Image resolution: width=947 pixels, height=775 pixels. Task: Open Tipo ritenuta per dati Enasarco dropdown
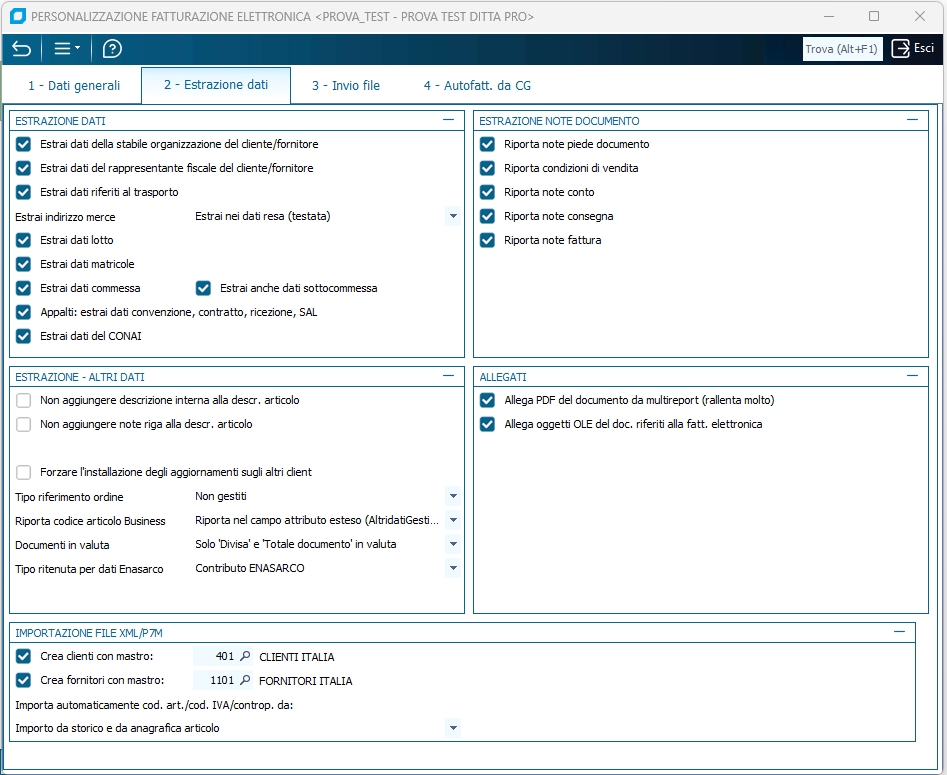pos(453,568)
